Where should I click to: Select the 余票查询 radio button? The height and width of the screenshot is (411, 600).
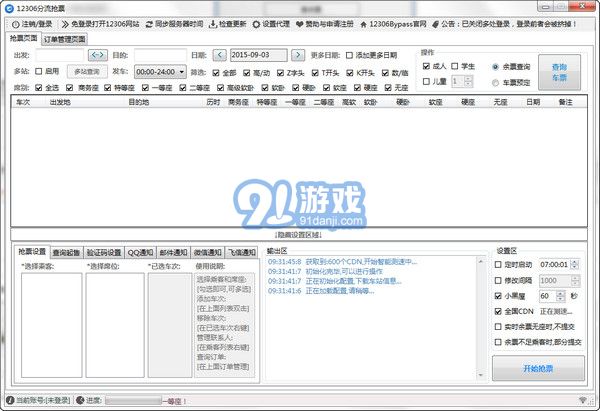click(x=495, y=67)
